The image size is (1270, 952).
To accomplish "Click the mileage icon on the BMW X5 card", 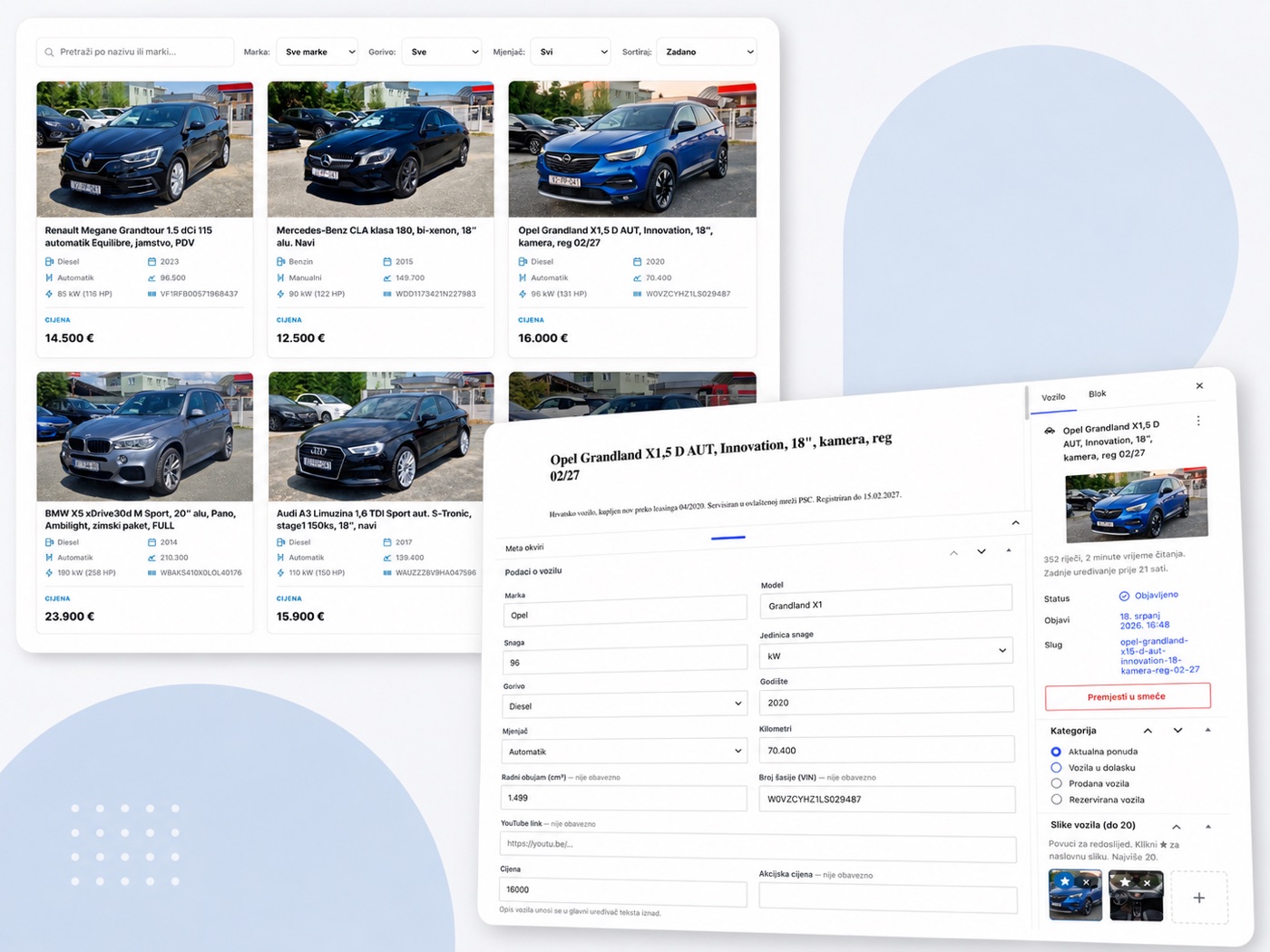I will (151, 558).
